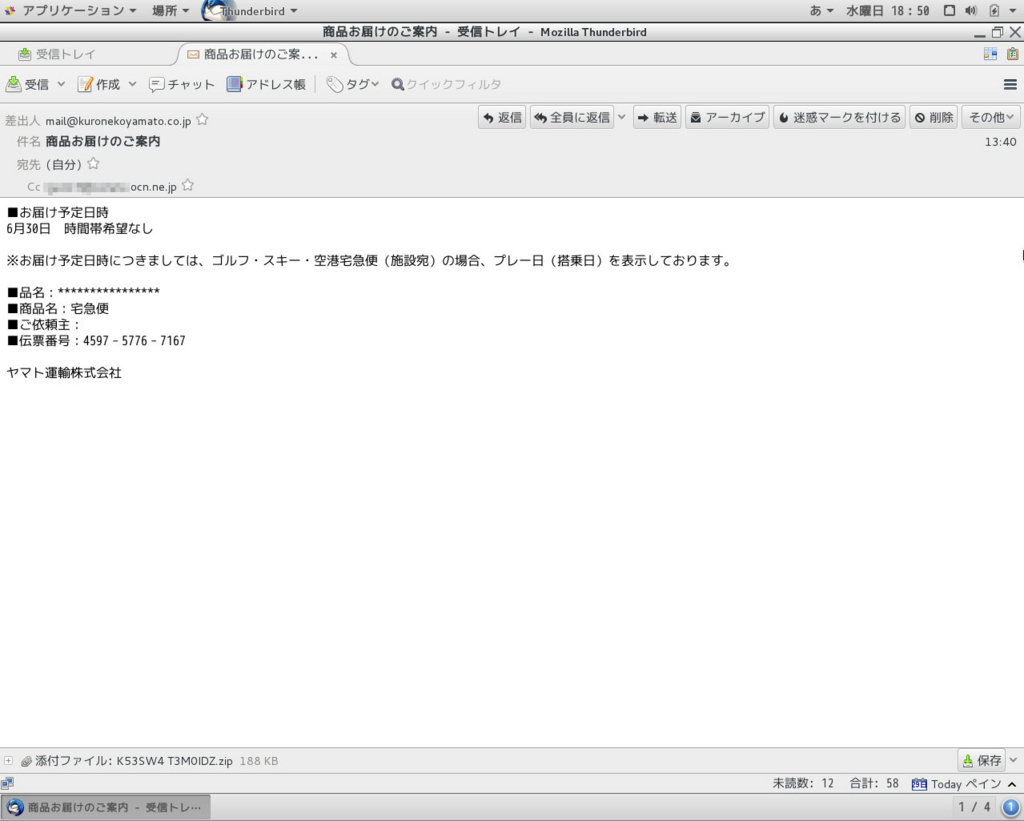Screen dimensions: 1024x821
Task: Expand Today pane with arrow
Action: [1012, 784]
